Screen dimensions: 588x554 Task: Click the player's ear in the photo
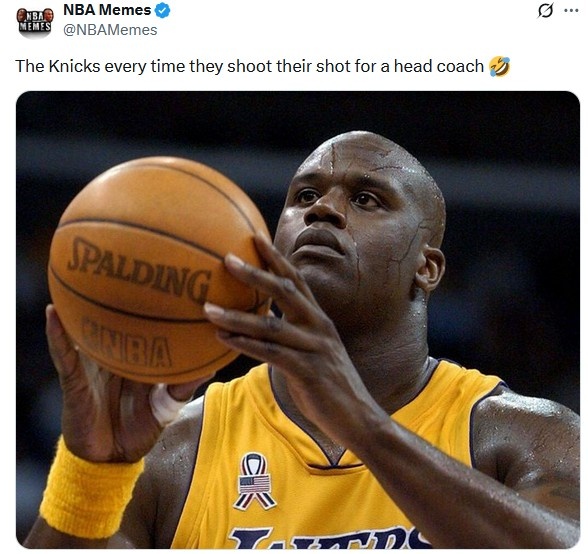pos(430,269)
